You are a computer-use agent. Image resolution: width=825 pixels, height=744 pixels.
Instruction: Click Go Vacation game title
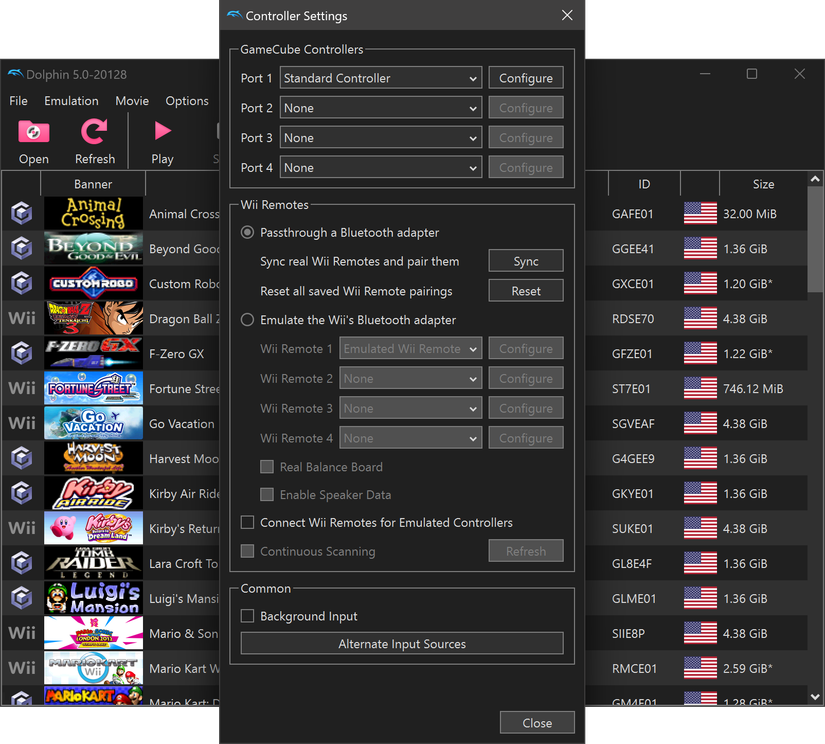[182, 424]
